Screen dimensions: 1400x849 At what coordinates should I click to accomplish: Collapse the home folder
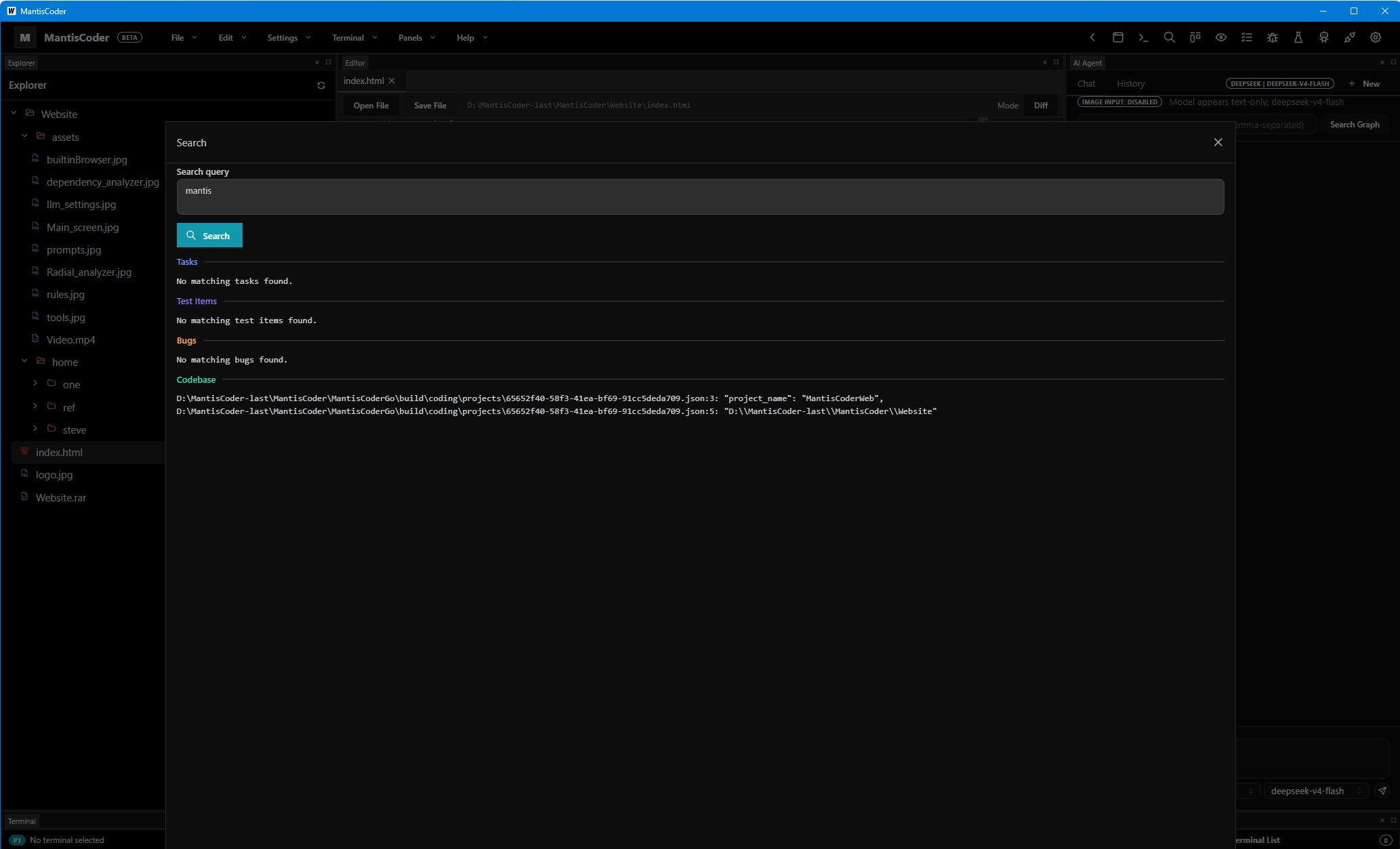(x=24, y=361)
